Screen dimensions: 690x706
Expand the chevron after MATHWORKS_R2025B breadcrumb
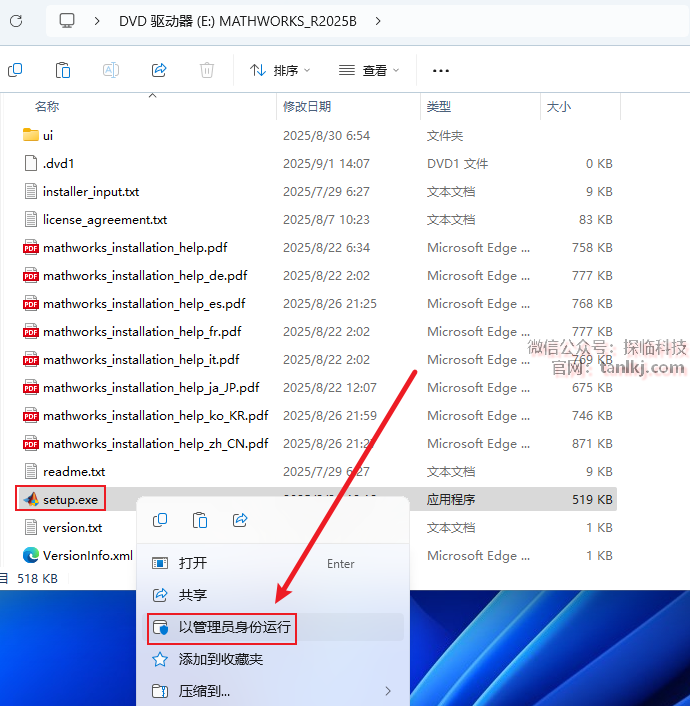pos(378,21)
